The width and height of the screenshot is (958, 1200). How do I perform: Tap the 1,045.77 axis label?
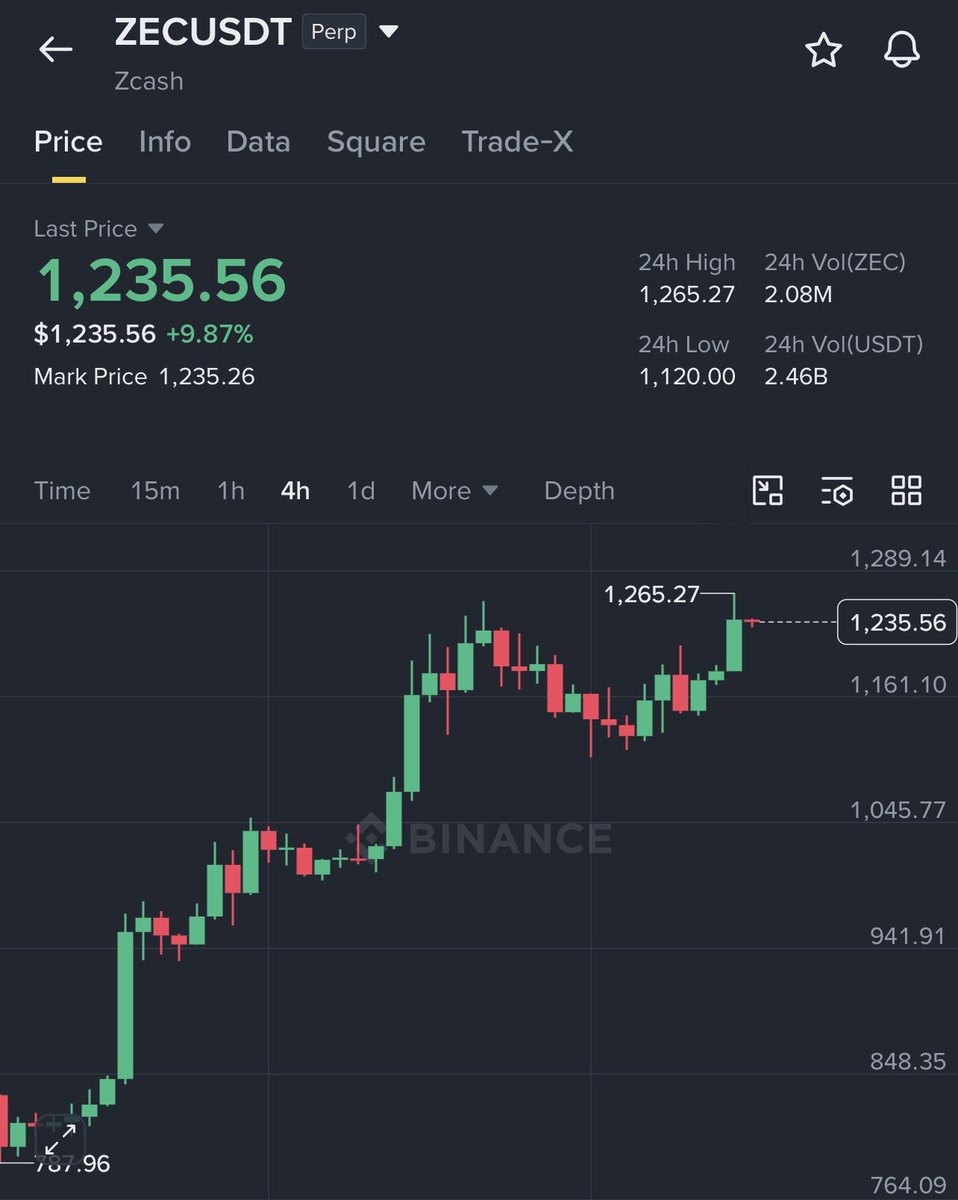[898, 810]
